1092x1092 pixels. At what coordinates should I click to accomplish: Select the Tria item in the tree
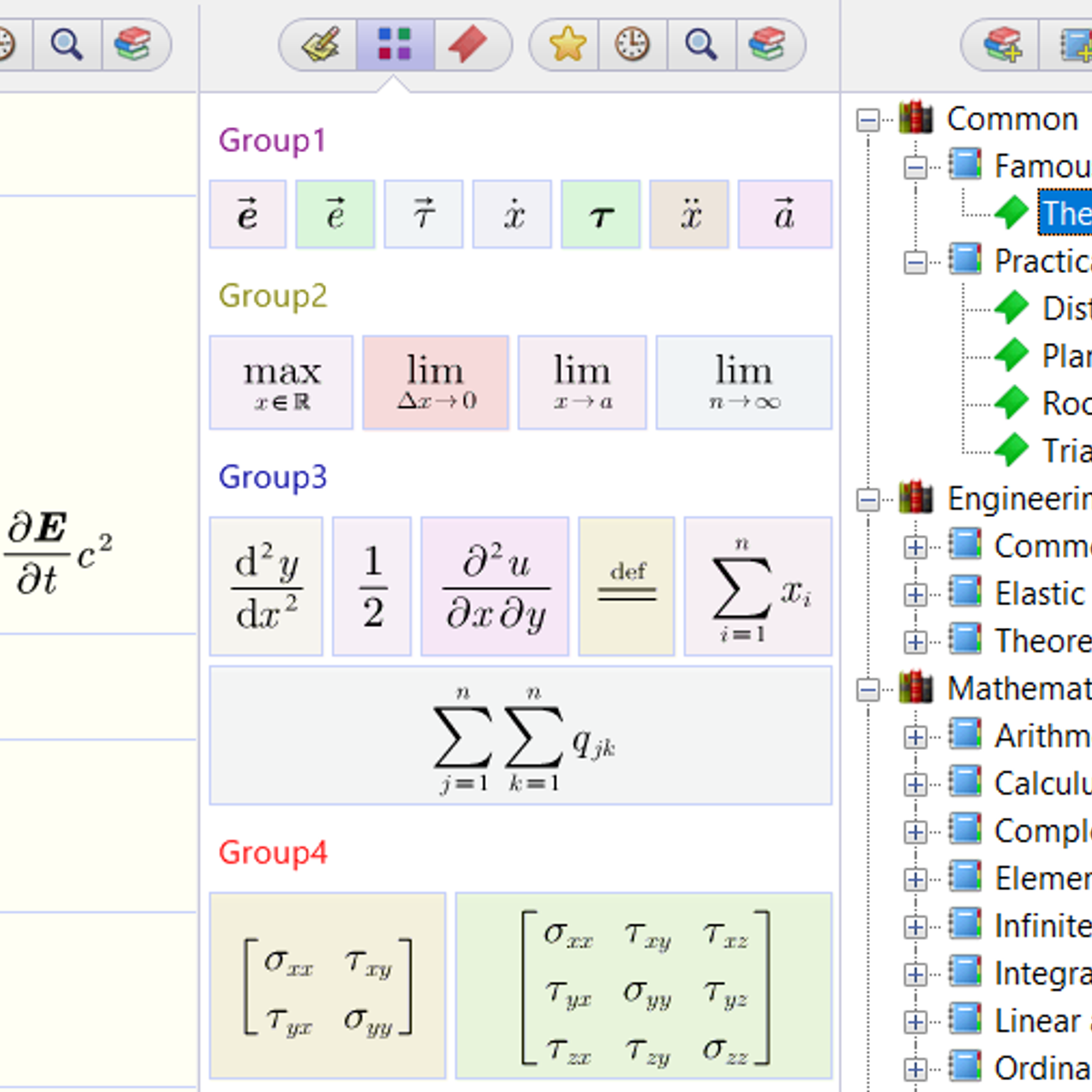coord(1065,450)
